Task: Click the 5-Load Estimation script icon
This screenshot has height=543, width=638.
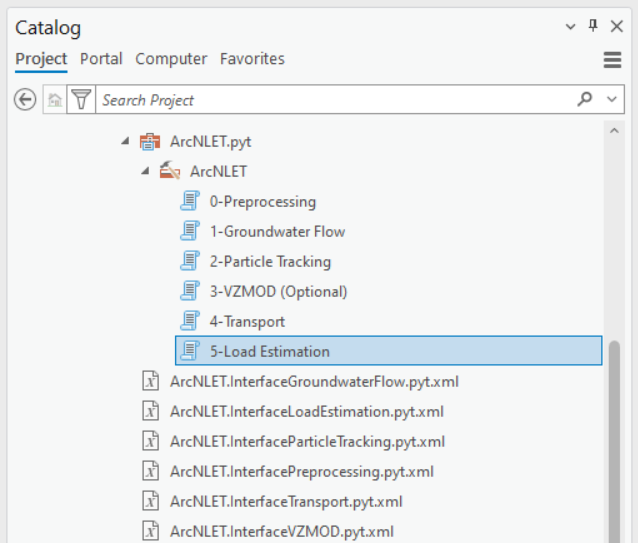Action: click(x=190, y=351)
